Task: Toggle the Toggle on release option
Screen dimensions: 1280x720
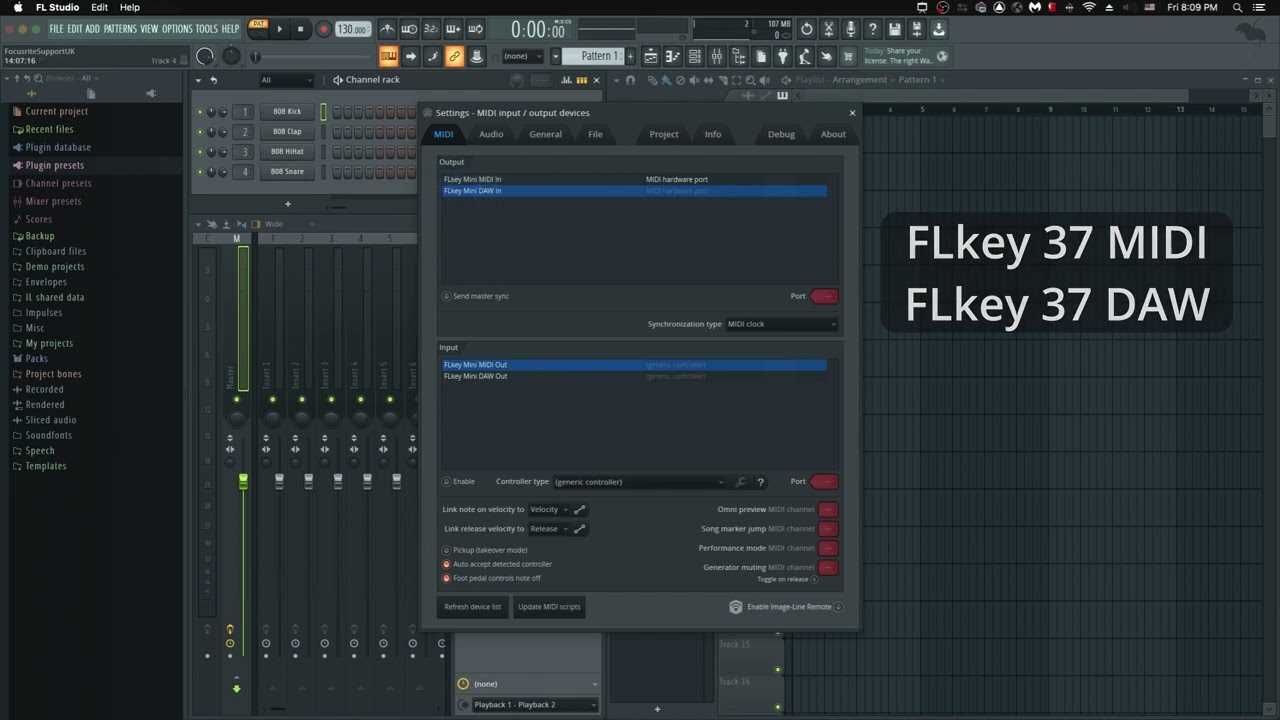Action: click(814, 579)
